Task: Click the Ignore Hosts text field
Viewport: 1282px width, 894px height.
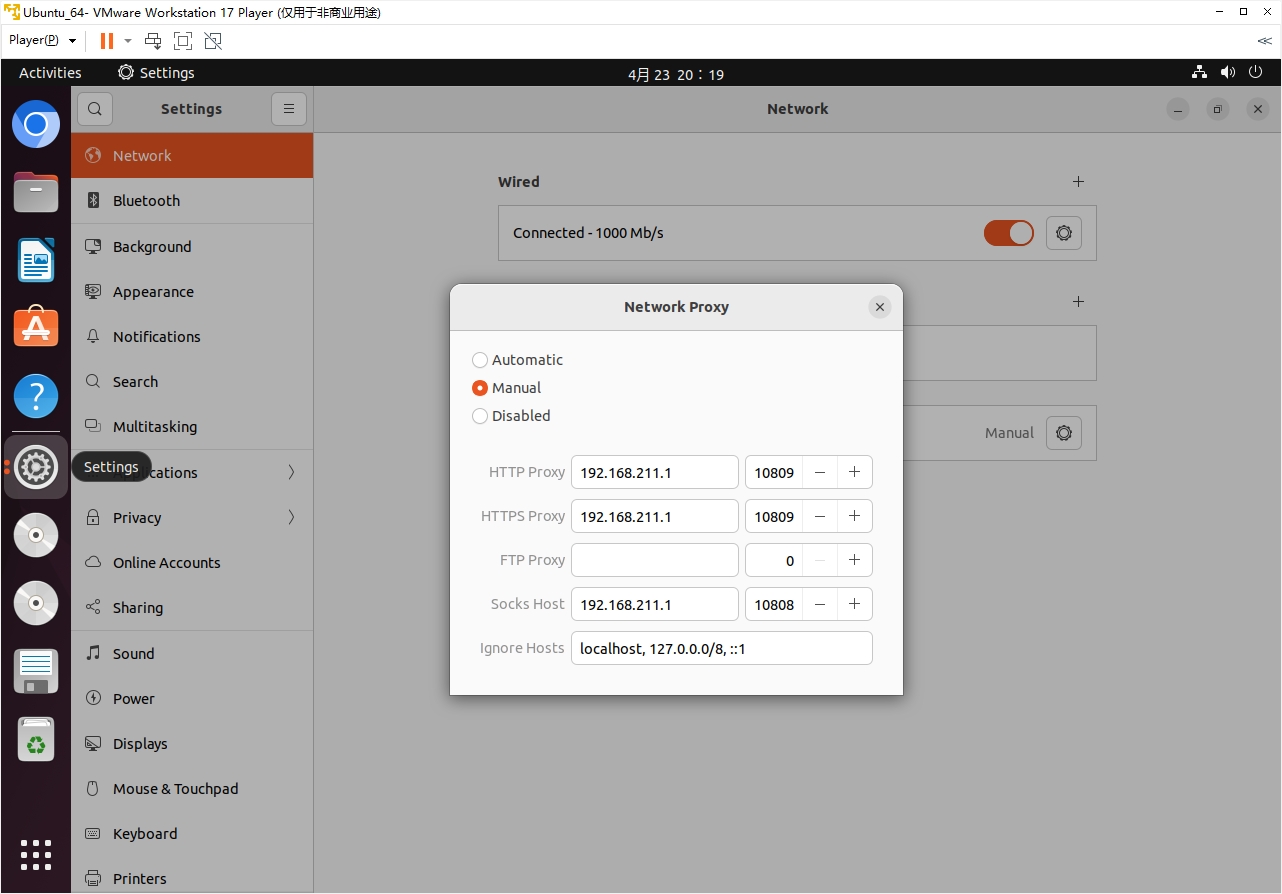Action: click(x=721, y=648)
